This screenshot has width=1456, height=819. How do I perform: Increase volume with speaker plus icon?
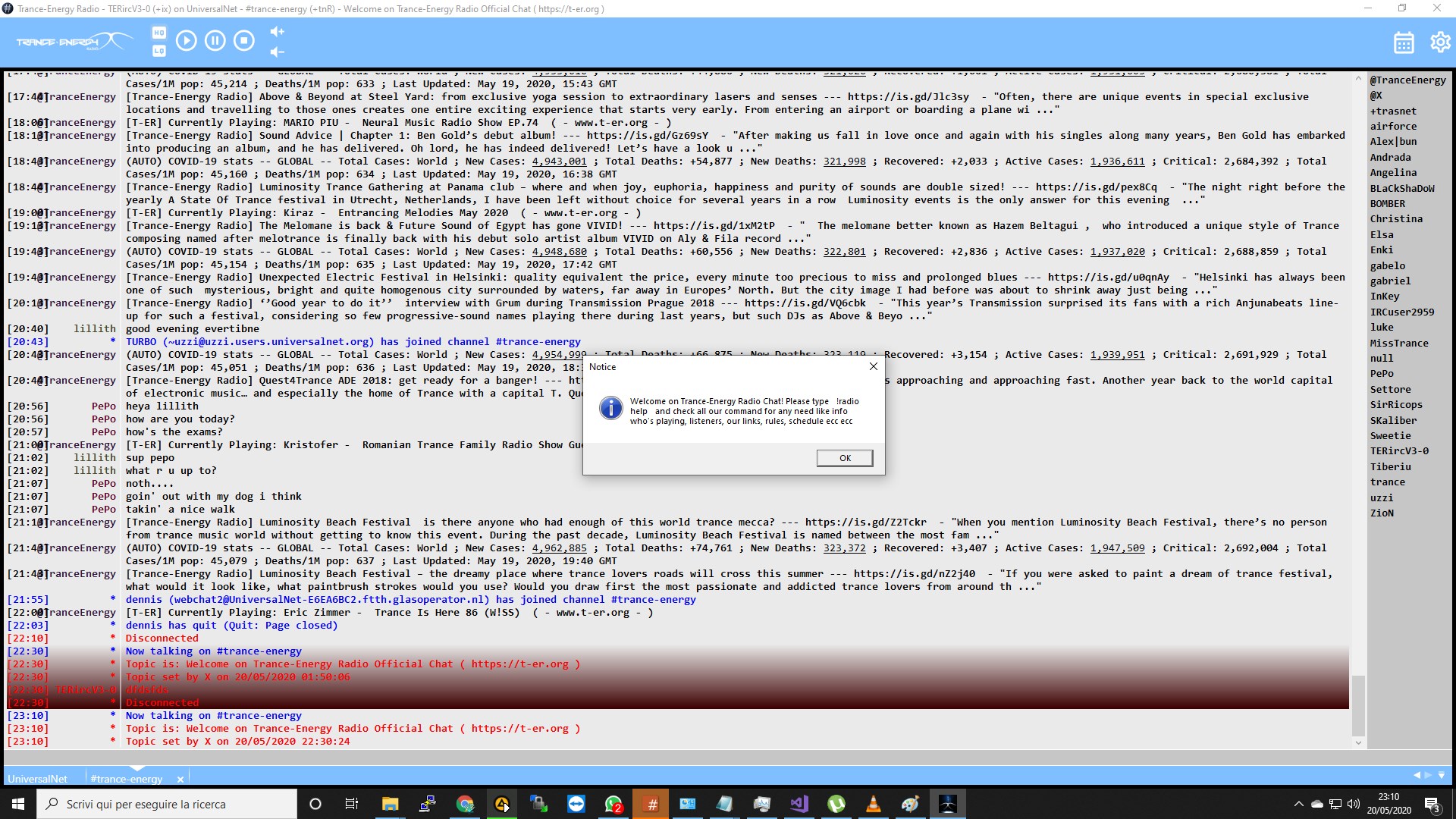tap(278, 32)
